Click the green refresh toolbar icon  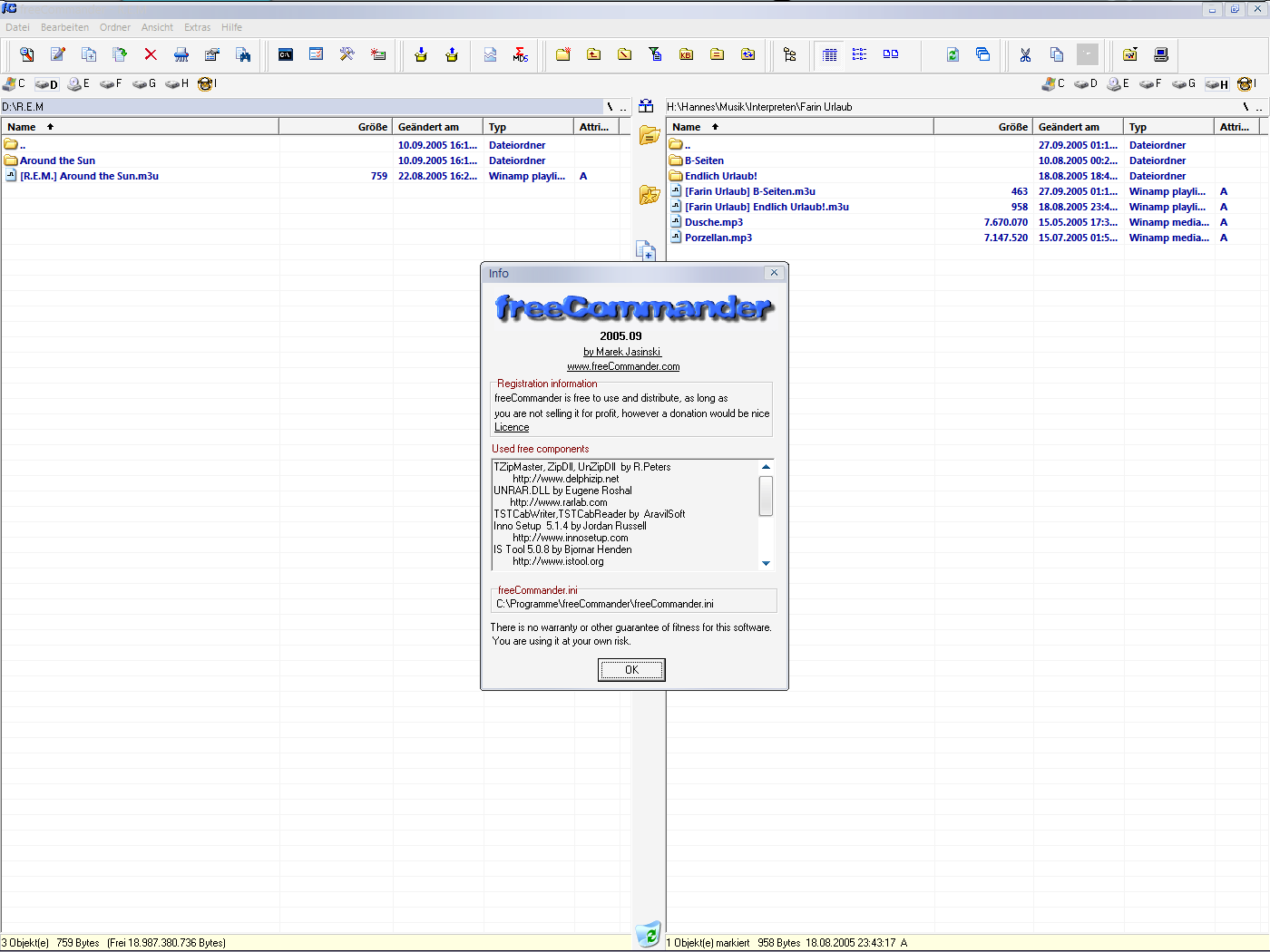[952, 54]
